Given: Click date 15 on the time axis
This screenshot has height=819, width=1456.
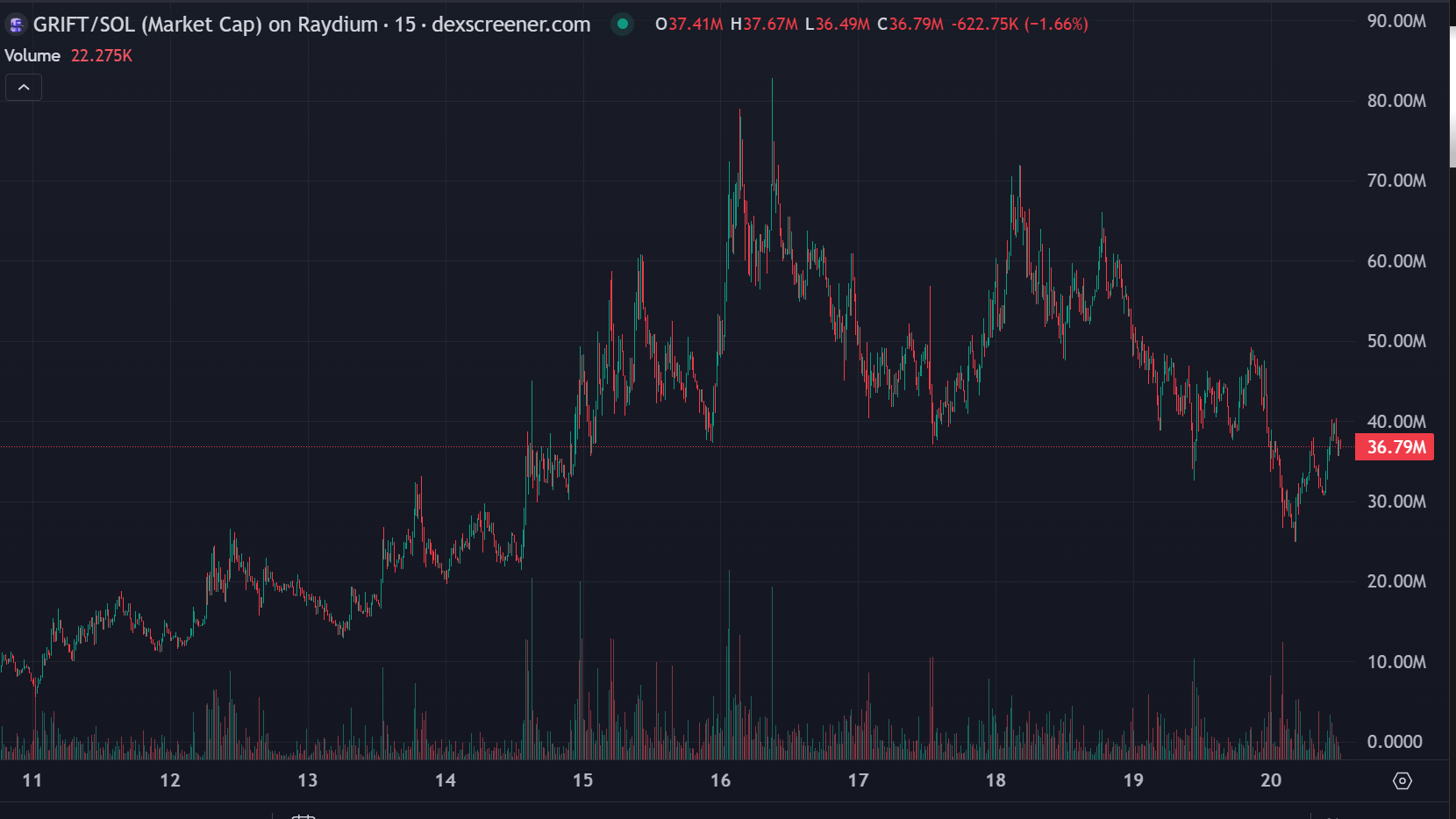Looking at the screenshot, I should coord(583,780).
